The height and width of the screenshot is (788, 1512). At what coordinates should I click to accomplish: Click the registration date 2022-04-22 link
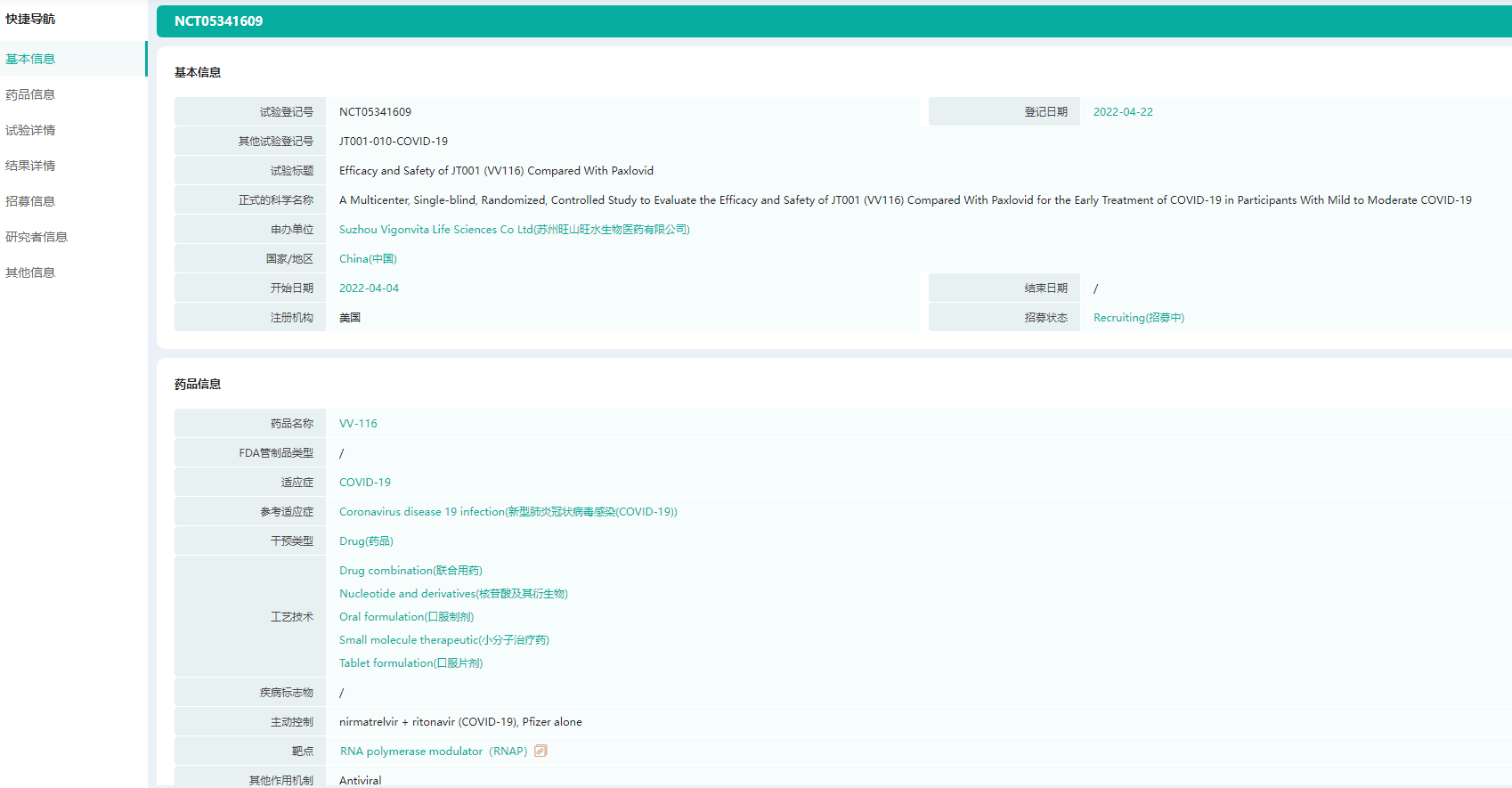click(1123, 112)
